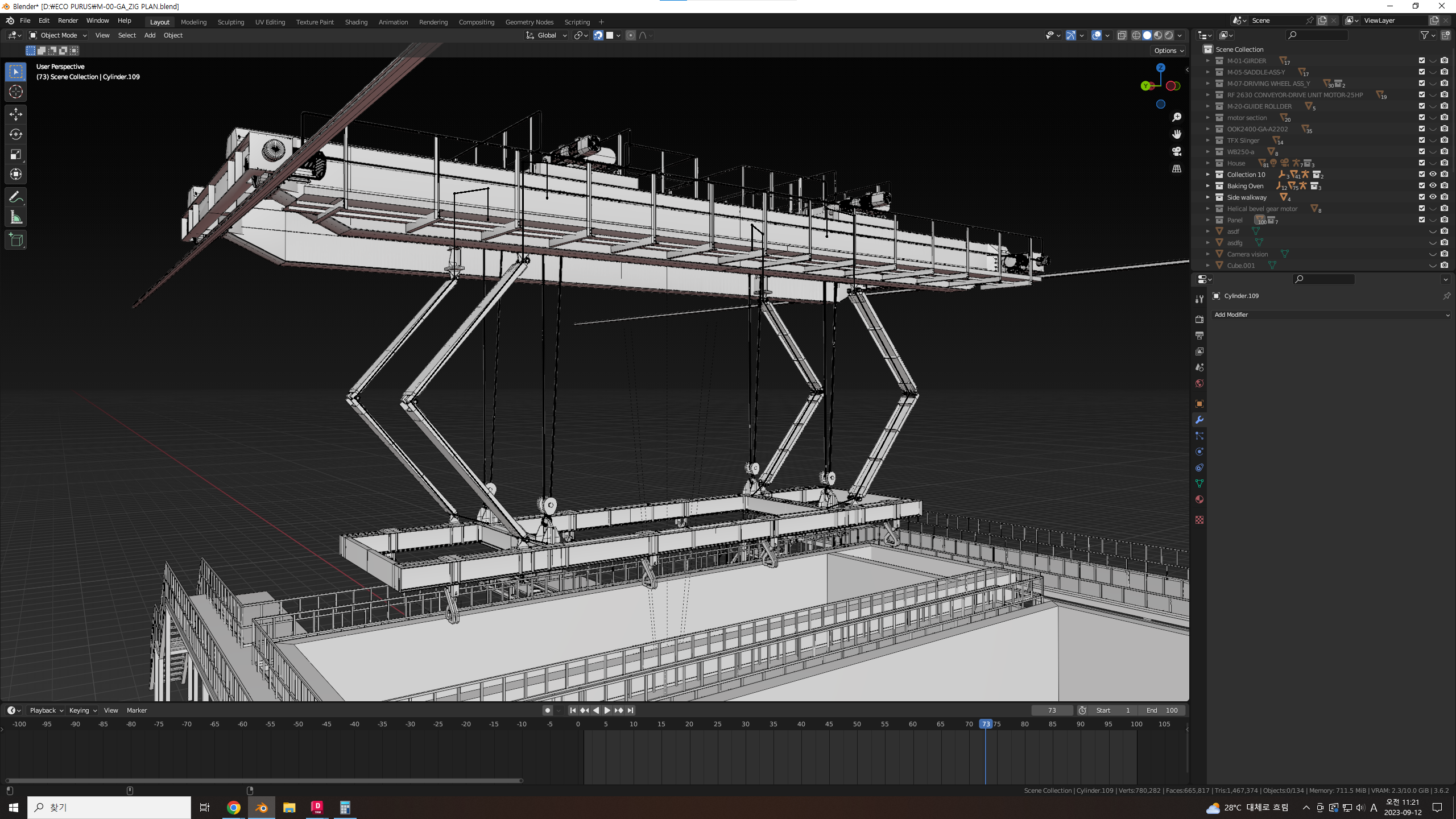Disable render for Cube.001 camera icon
Image resolution: width=1456 pixels, height=819 pixels.
[x=1444, y=266]
